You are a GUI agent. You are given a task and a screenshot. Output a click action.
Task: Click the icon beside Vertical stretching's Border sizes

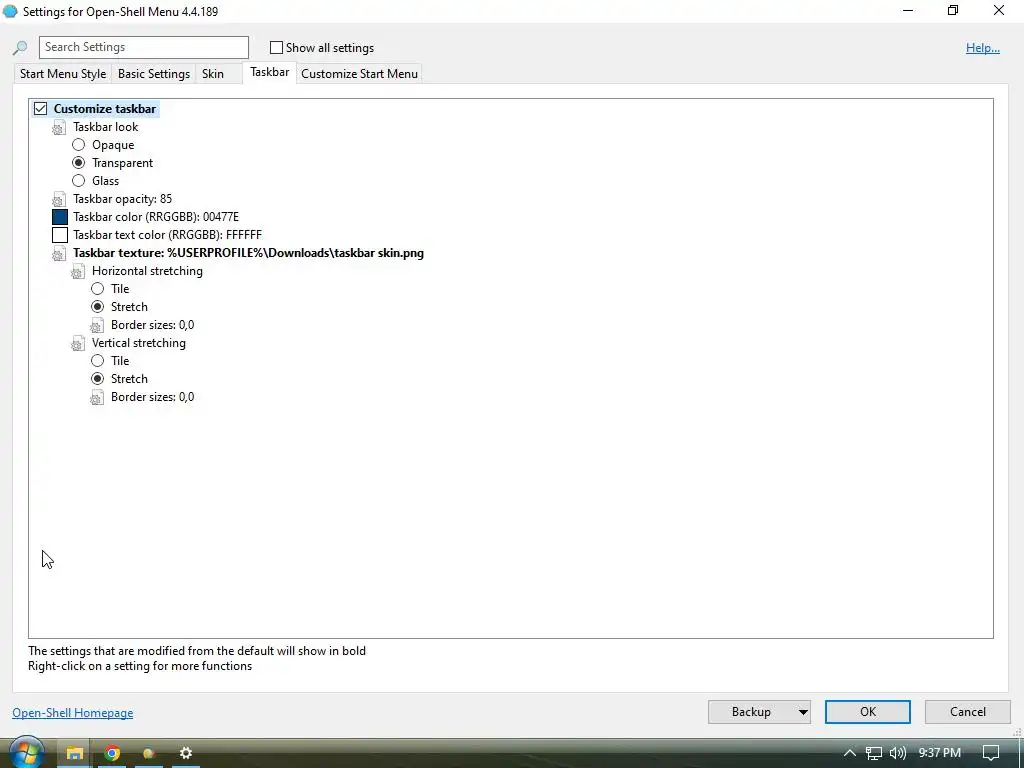pos(97,397)
